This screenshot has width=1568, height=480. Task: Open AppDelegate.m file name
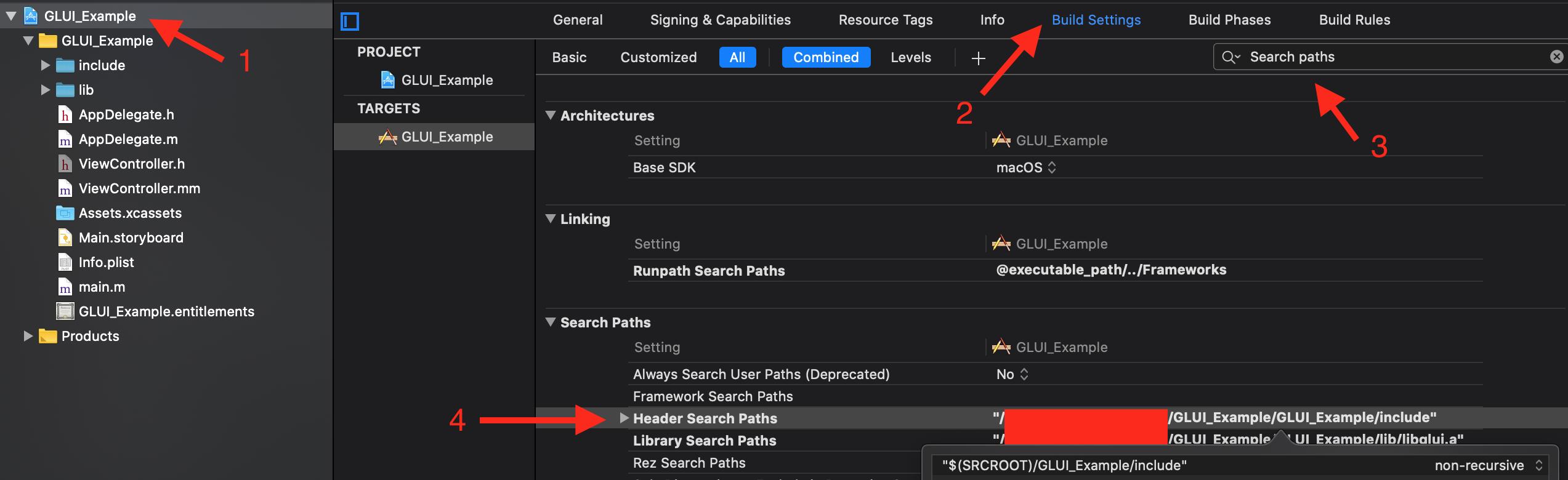(x=128, y=139)
